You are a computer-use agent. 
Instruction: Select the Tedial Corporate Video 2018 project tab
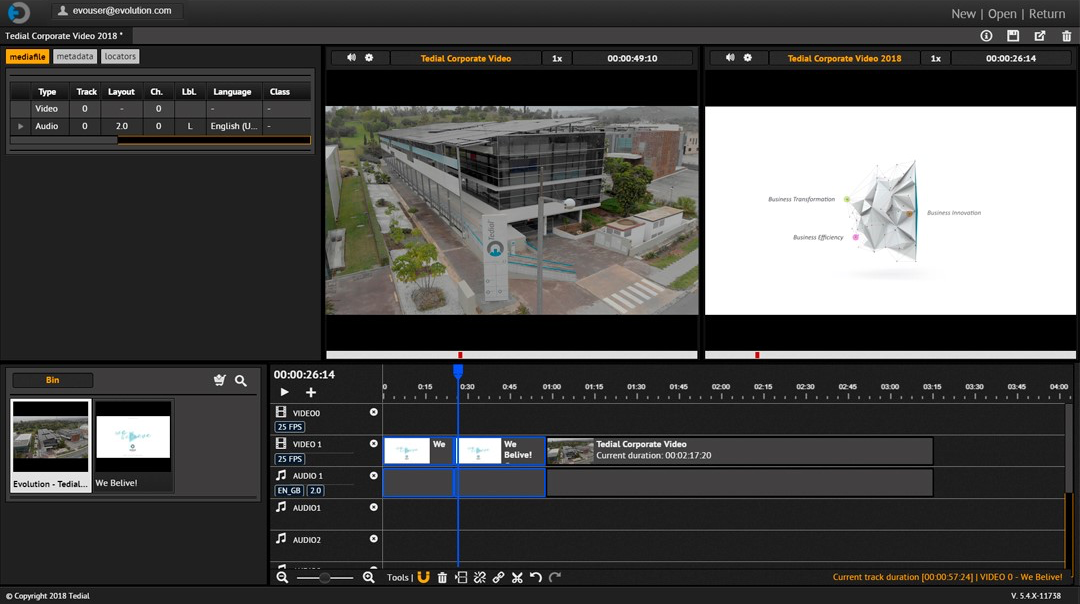pyautogui.click(x=65, y=36)
